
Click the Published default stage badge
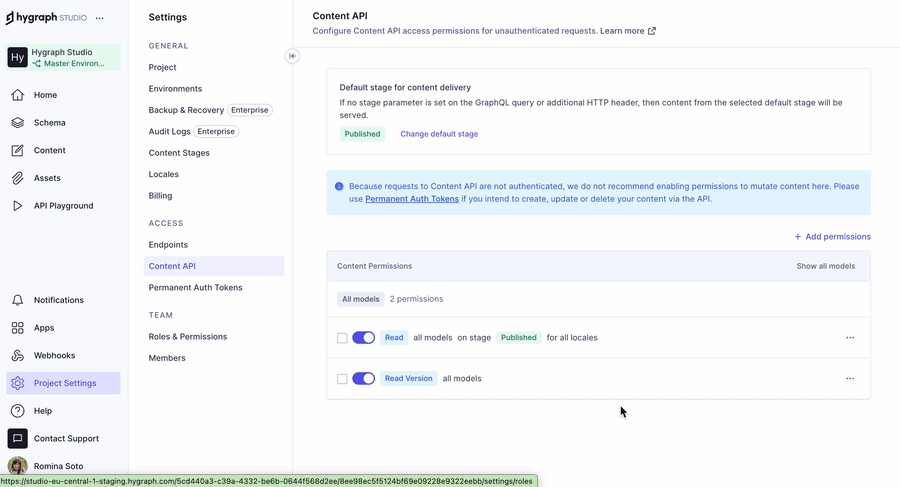pos(362,134)
